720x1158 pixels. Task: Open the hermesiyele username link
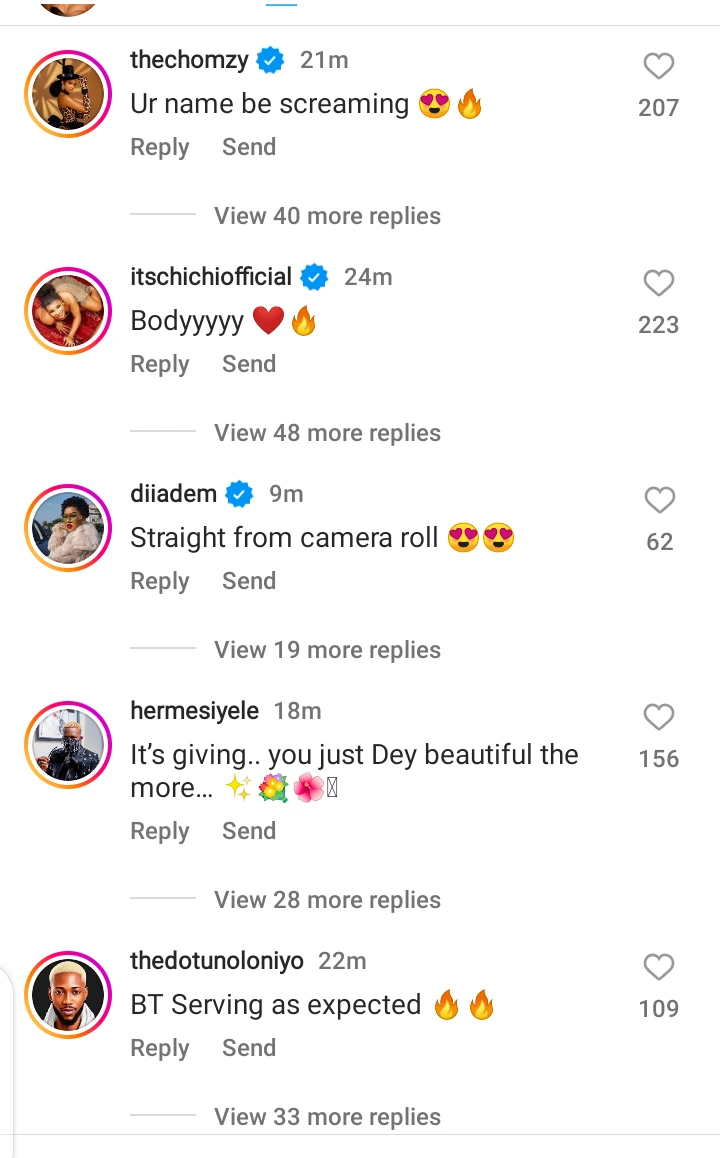click(x=194, y=711)
